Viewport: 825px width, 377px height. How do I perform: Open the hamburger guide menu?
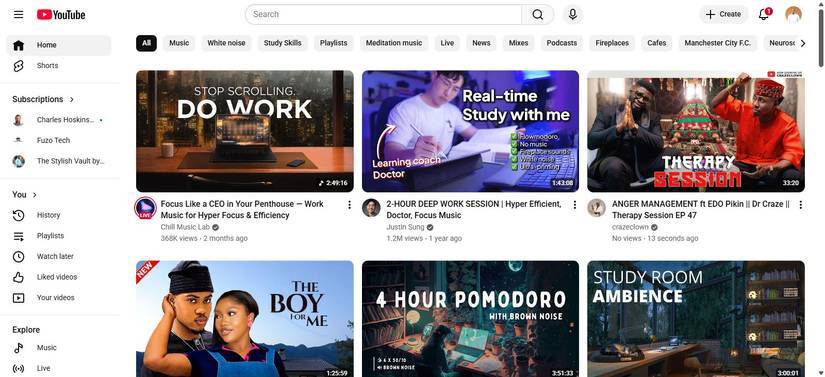pyautogui.click(x=18, y=14)
